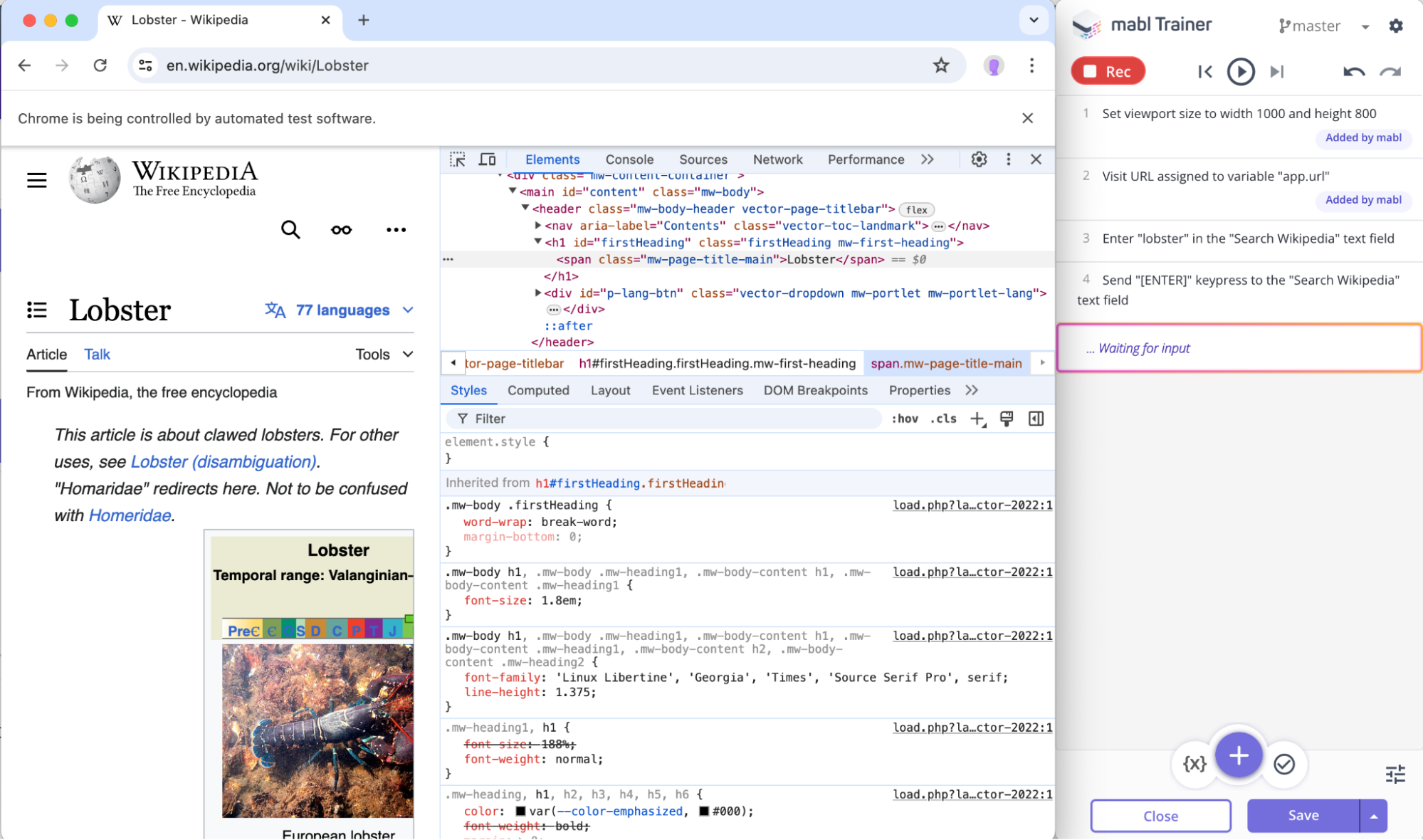The width and height of the screenshot is (1423, 840).
Task: Open the Talk page tab
Action: click(97, 355)
